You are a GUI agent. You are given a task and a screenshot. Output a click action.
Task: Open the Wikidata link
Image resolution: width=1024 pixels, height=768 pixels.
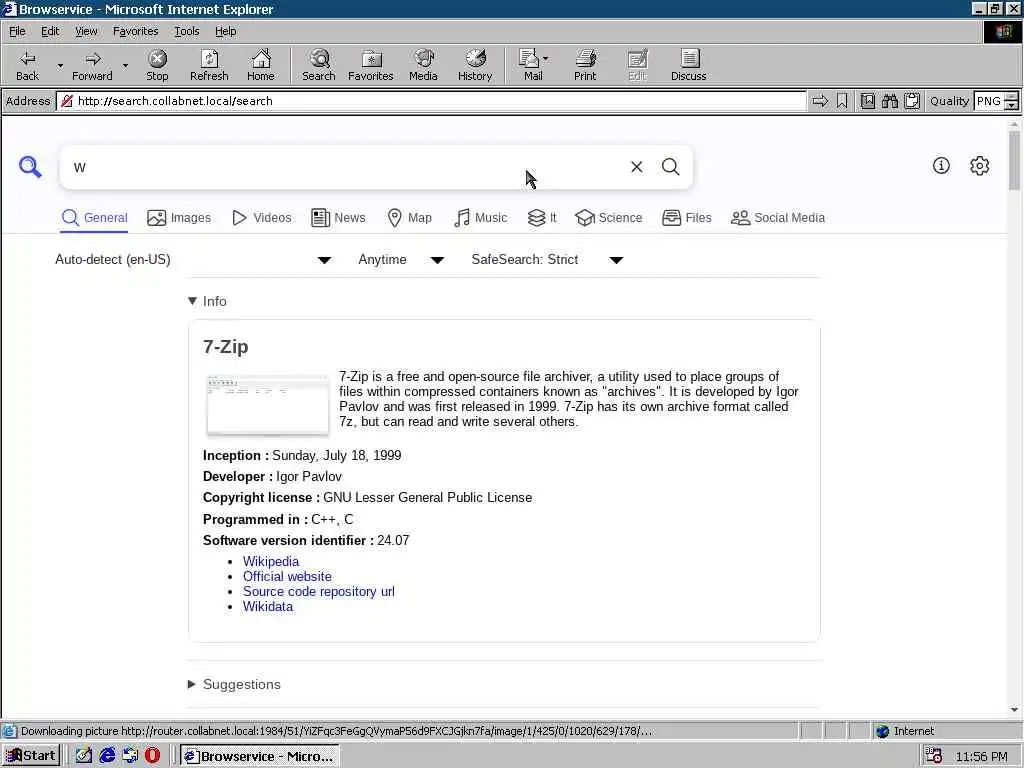pos(268,607)
